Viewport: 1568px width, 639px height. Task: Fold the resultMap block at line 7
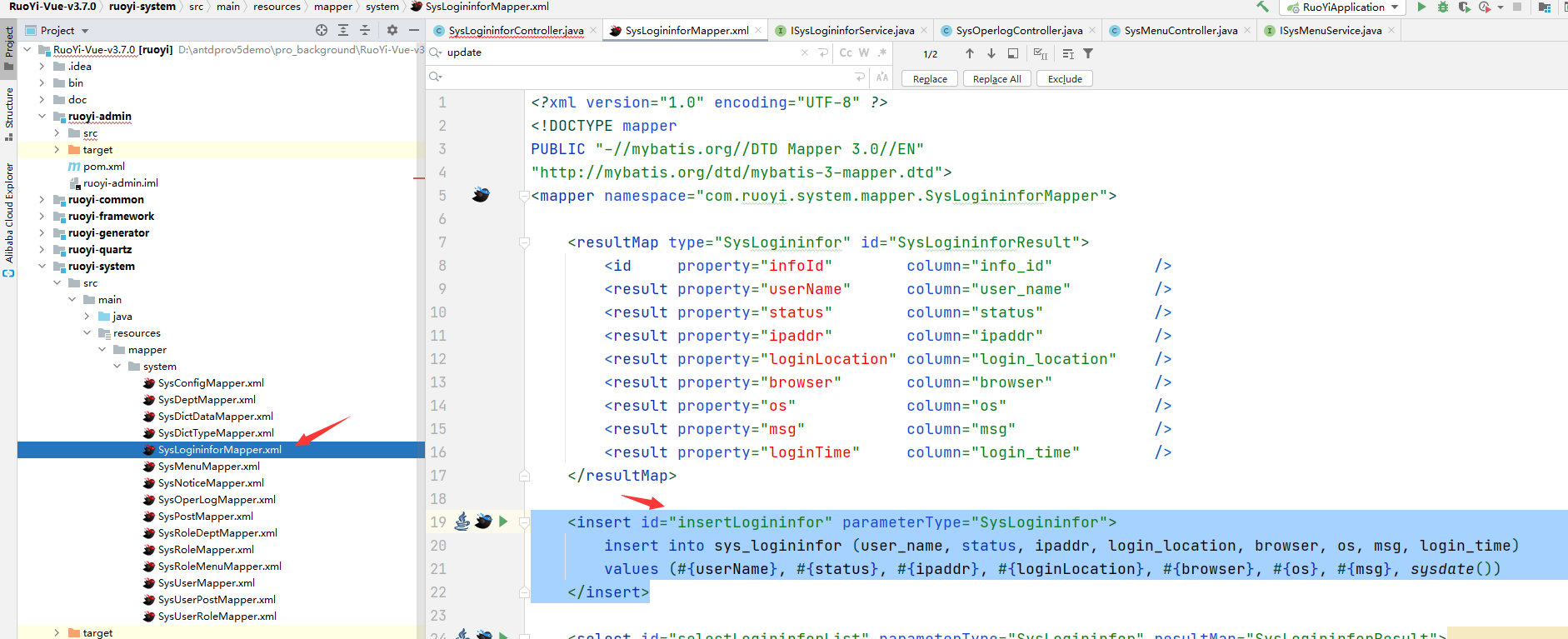point(524,242)
